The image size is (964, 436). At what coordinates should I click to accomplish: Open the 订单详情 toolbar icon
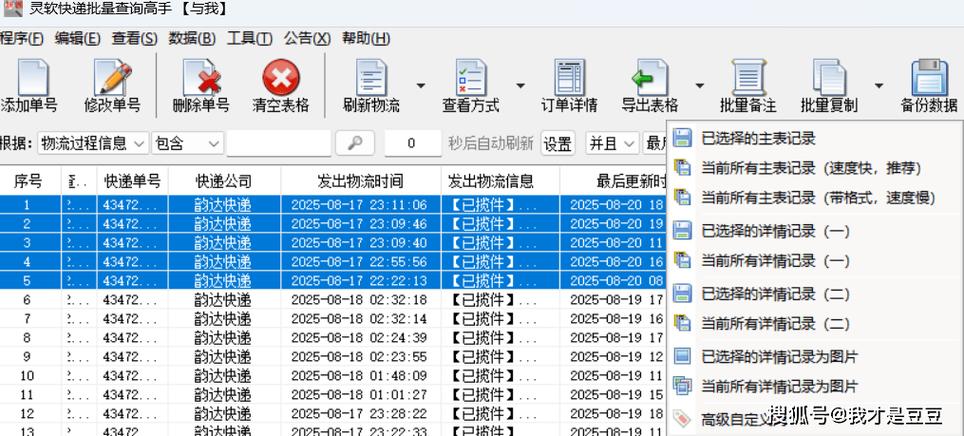click(569, 79)
